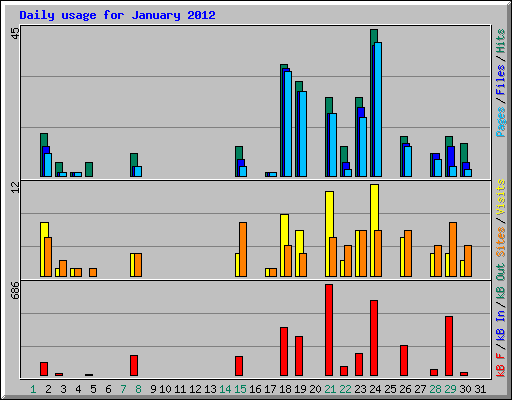The width and height of the screenshot is (512, 400).
Task: Click the green hits bar for day 5
Action: pyautogui.click(x=89, y=169)
